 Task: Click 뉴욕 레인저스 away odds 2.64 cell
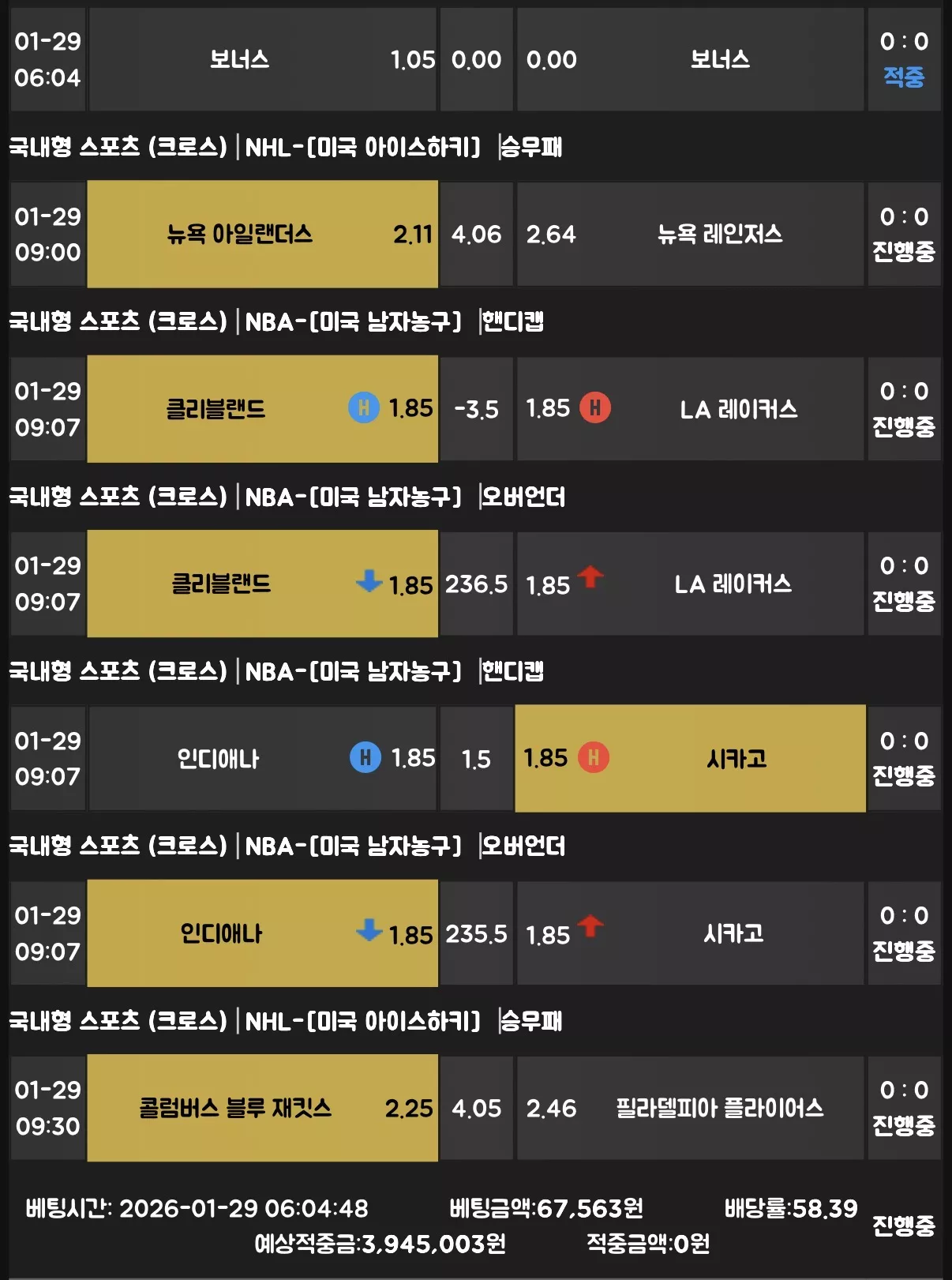click(690, 235)
